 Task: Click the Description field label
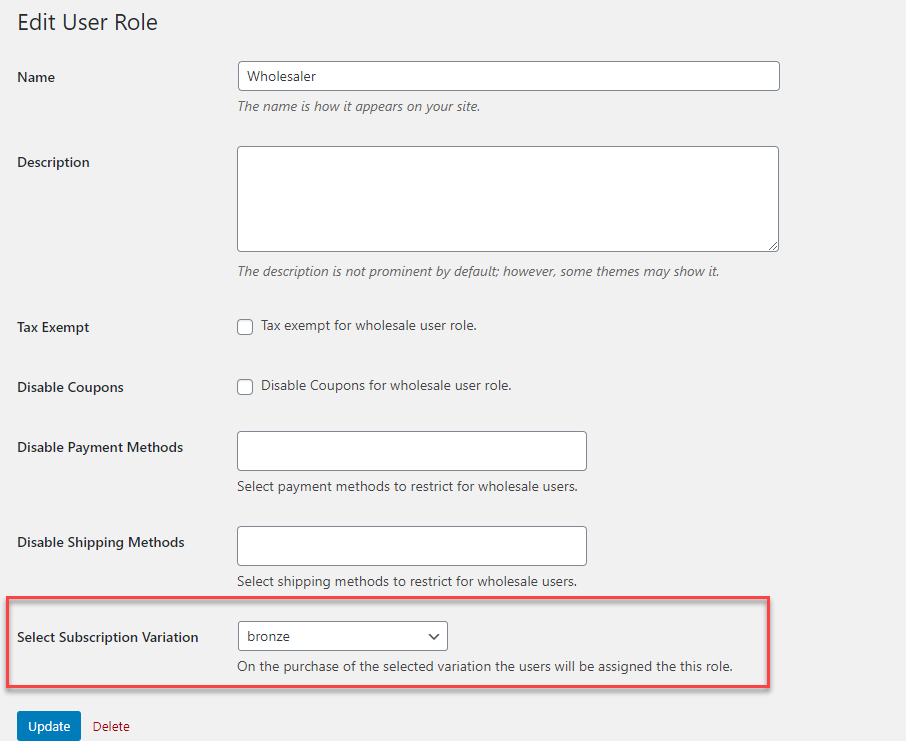[x=53, y=163]
